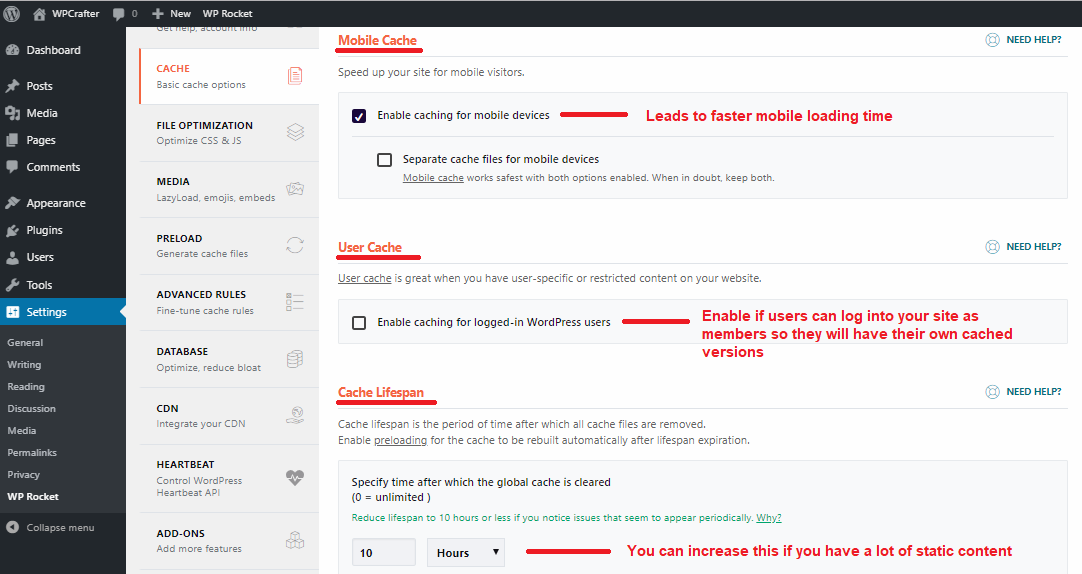The height and width of the screenshot is (574, 1082).
Task: Click the Heartbeat heart icon
Action: coord(295,477)
